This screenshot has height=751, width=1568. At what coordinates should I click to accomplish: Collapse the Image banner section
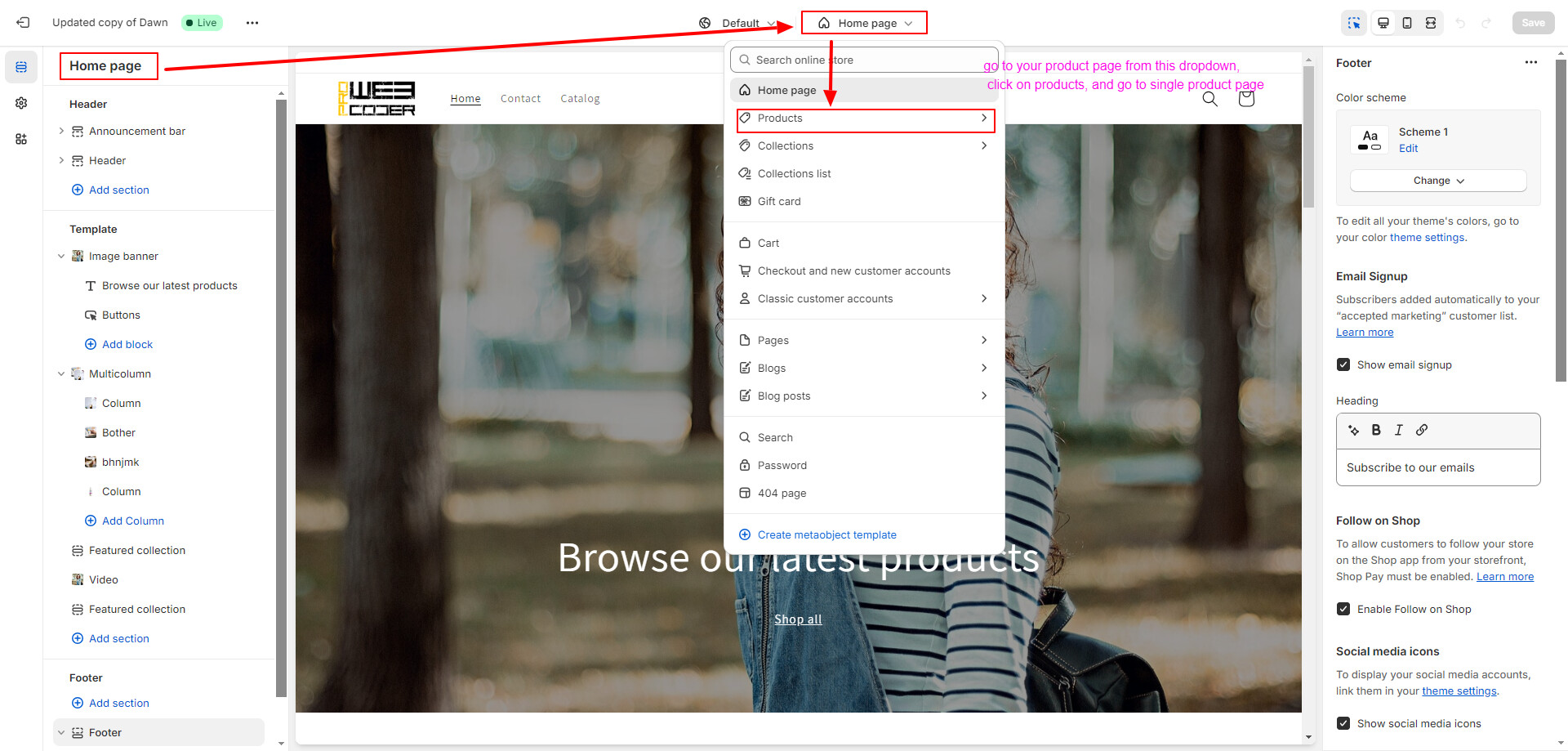[x=61, y=256]
